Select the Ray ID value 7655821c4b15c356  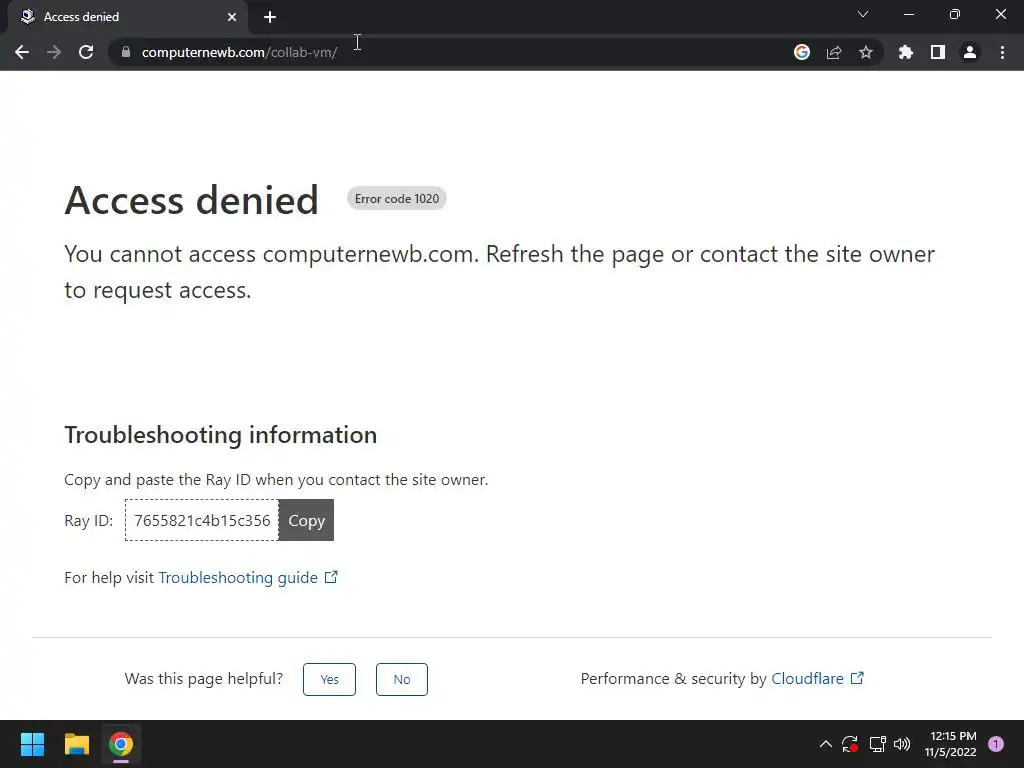click(x=202, y=520)
